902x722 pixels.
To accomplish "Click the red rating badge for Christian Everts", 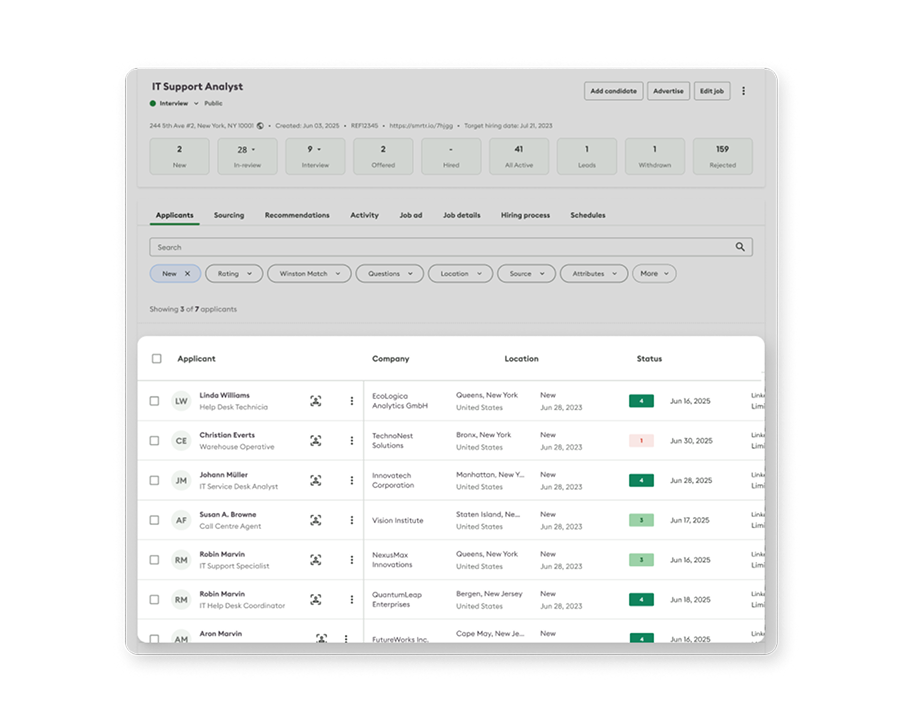I will tap(641, 441).
